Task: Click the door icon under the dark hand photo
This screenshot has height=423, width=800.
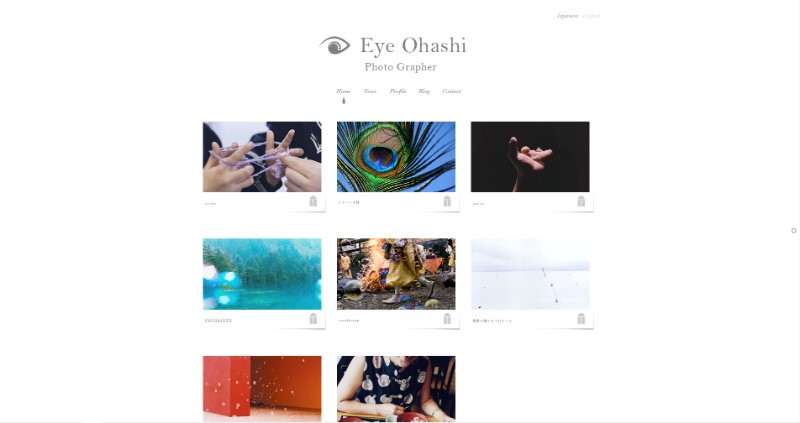Action: [581, 201]
